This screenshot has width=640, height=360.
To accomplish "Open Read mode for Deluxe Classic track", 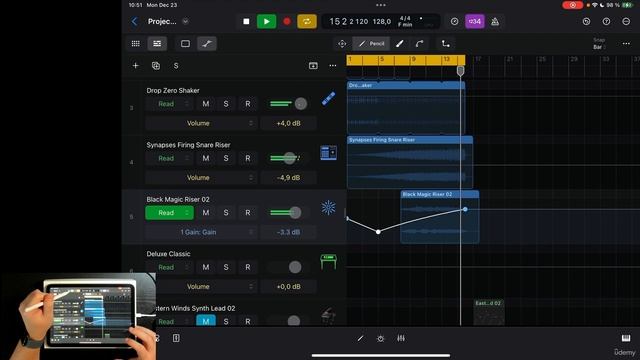I will (169, 267).
